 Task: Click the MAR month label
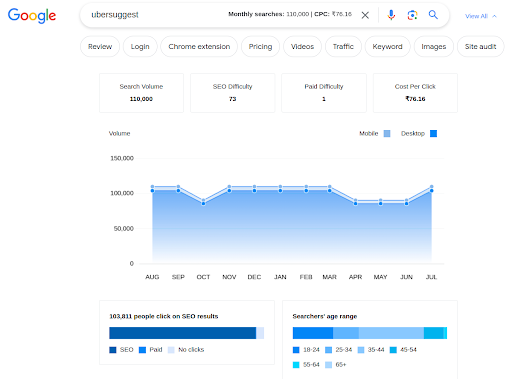point(330,277)
